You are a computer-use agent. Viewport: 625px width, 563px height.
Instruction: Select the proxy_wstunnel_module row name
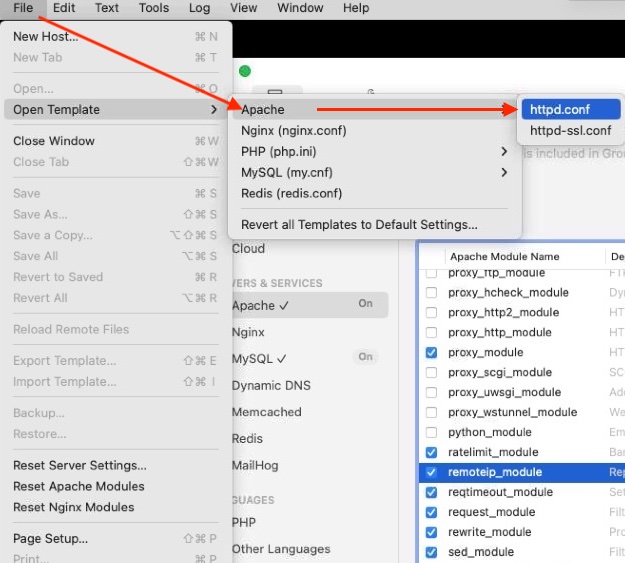point(513,412)
